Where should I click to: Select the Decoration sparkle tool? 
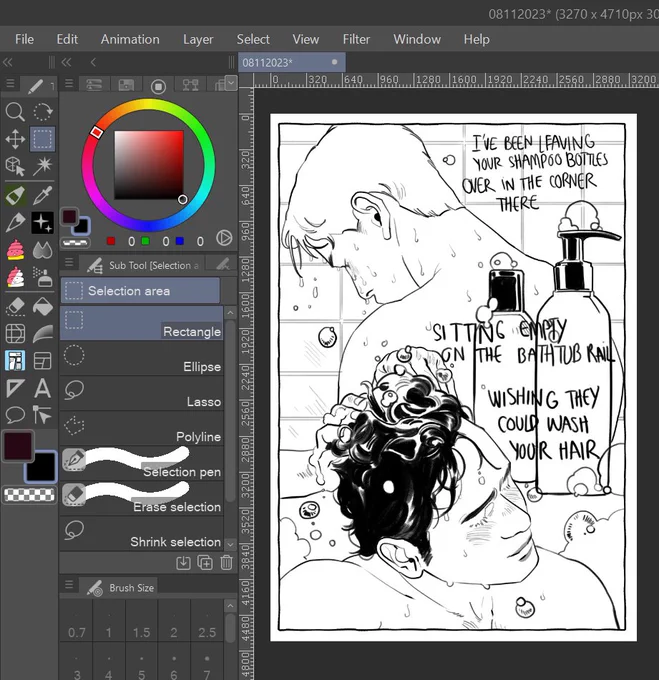pyautogui.click(x=42, y=222)
